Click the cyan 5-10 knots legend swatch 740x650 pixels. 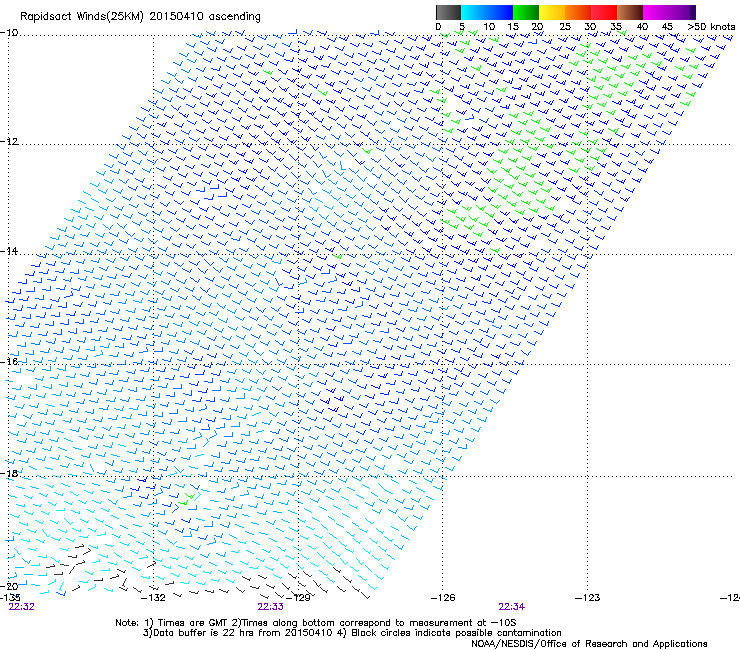pyautogui.click(x=474, y=12)
